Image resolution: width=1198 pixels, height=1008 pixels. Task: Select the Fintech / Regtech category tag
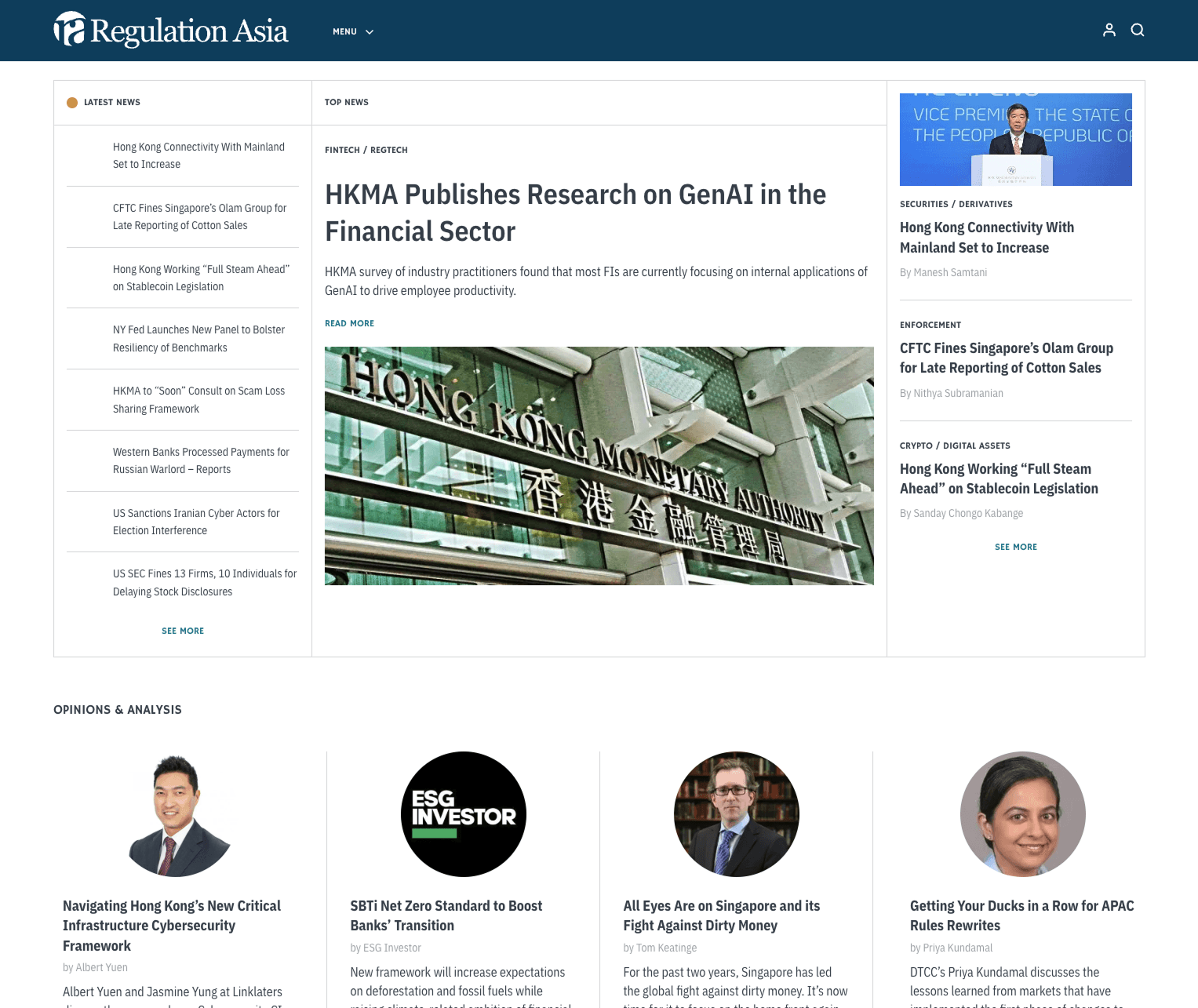tap(366, 150)
